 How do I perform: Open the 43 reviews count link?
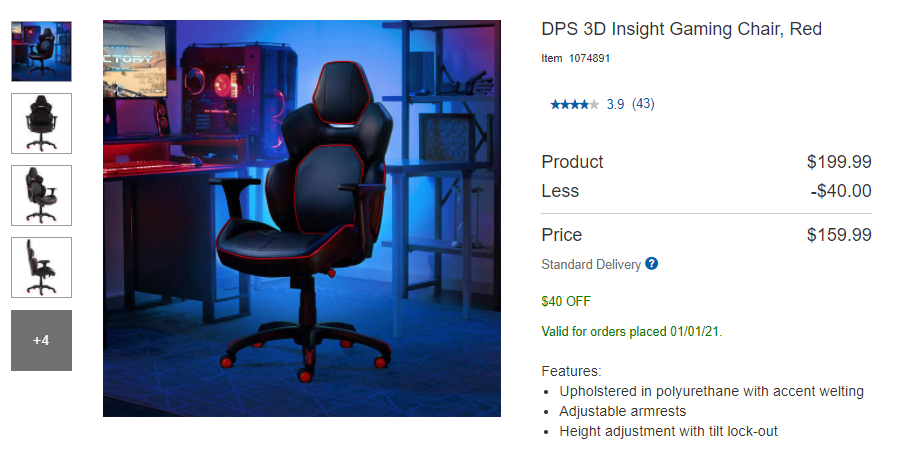643,104
